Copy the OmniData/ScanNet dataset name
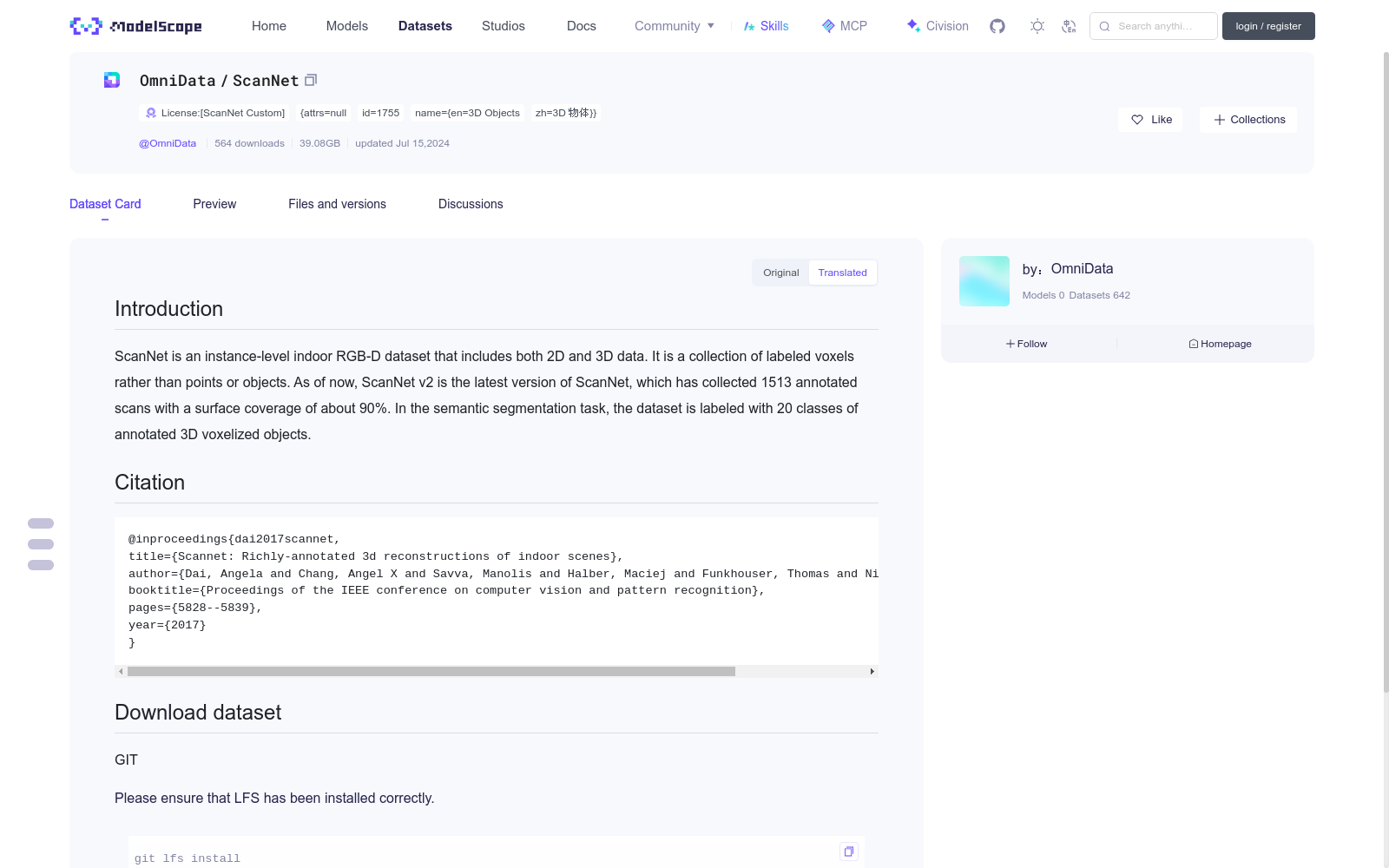 click(311, 80)
